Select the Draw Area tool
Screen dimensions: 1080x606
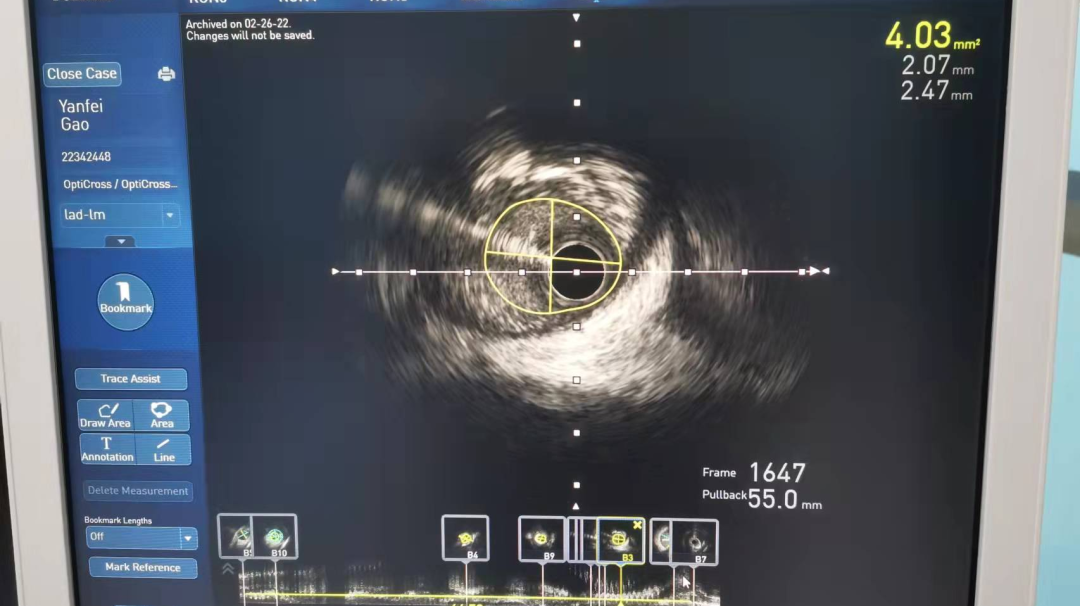click(106, 415)
